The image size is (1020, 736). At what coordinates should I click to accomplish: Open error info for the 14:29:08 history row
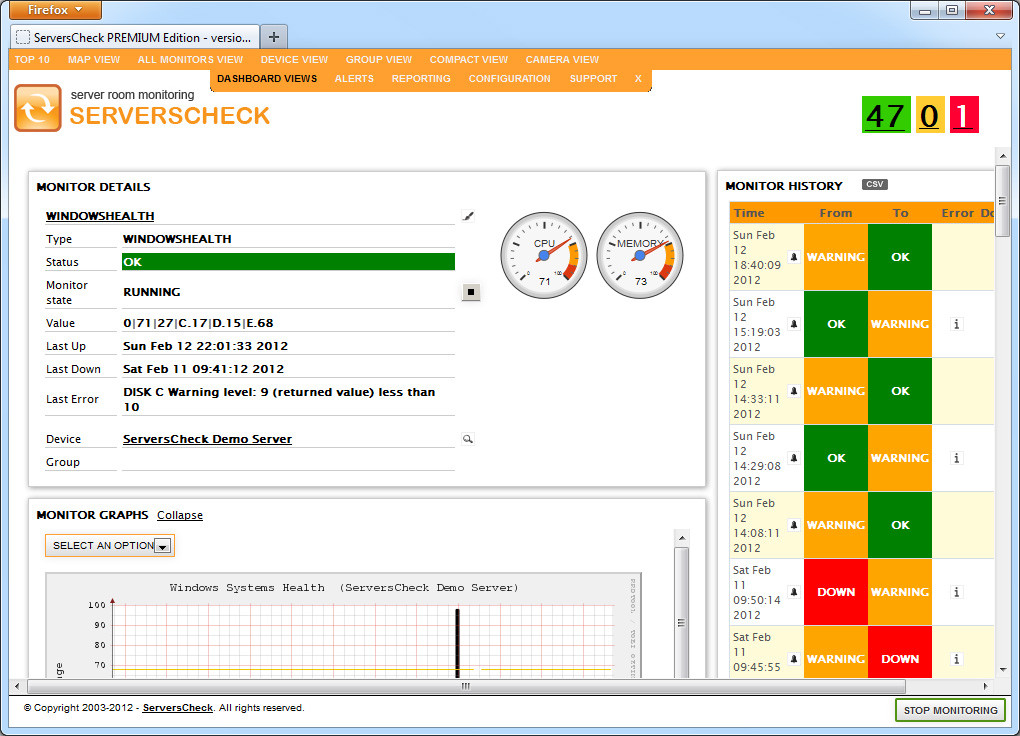tap(956, 458)
